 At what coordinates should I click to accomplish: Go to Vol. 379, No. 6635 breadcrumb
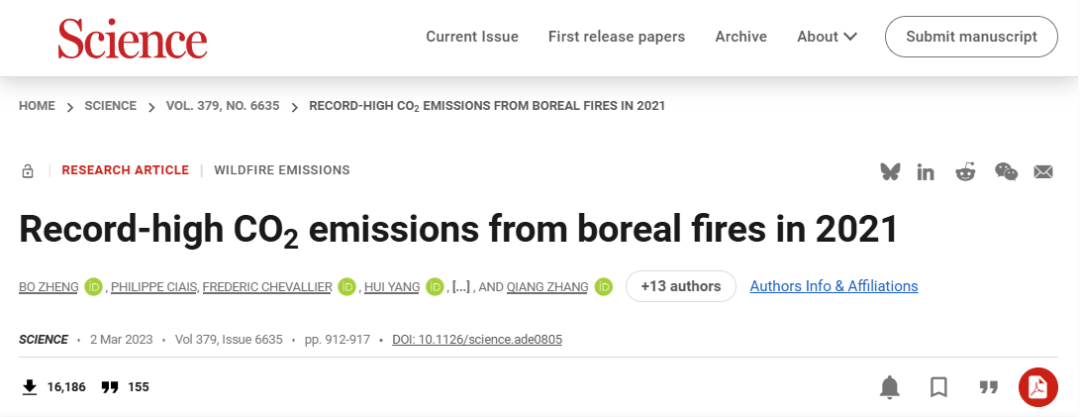tap(223, 106)
